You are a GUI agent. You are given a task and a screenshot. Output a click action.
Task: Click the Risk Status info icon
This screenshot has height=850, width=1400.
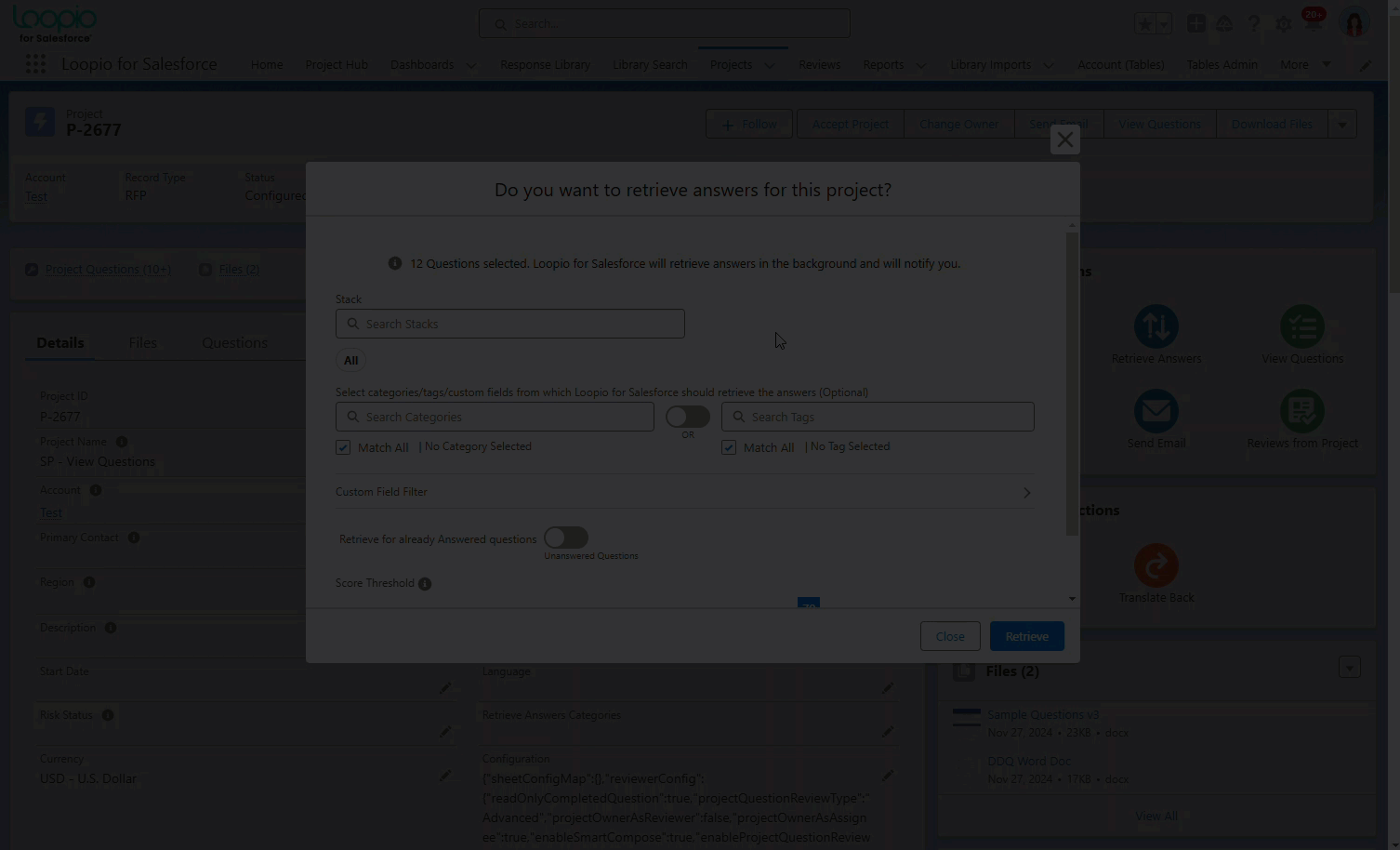[x=108, y=715]
